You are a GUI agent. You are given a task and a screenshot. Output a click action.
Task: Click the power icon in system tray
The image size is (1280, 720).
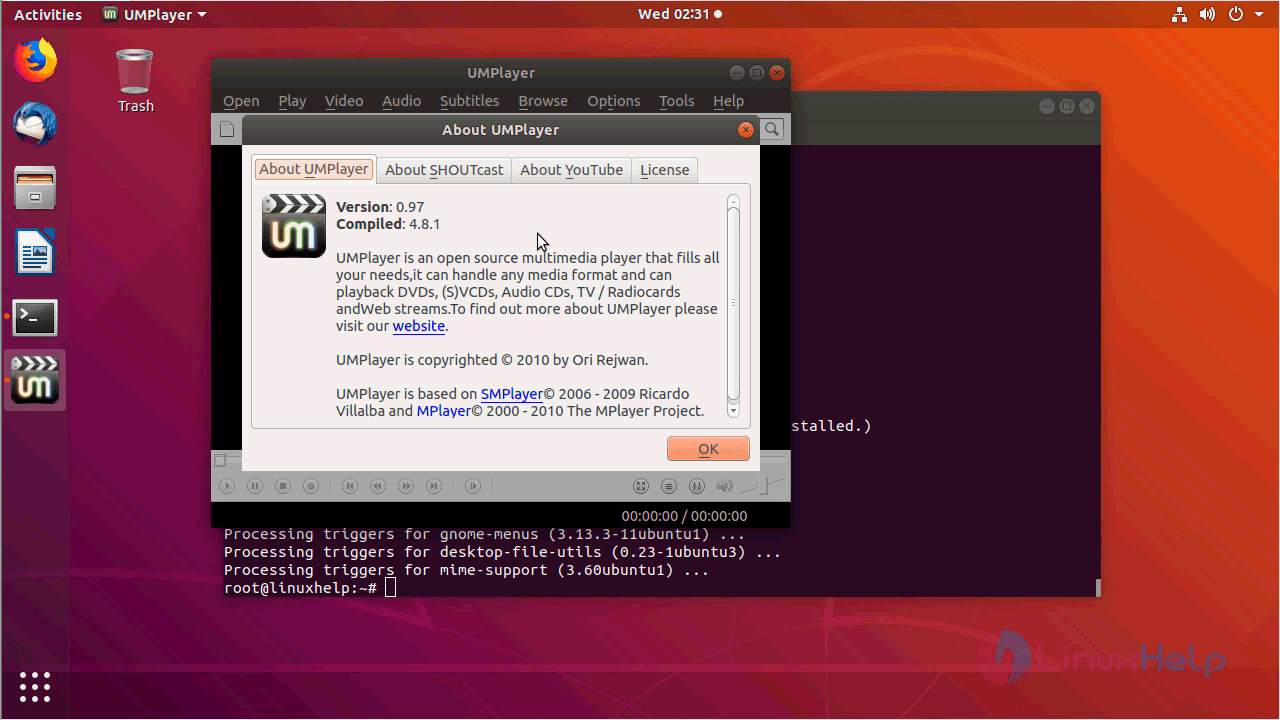click(x=1236, y=15)
